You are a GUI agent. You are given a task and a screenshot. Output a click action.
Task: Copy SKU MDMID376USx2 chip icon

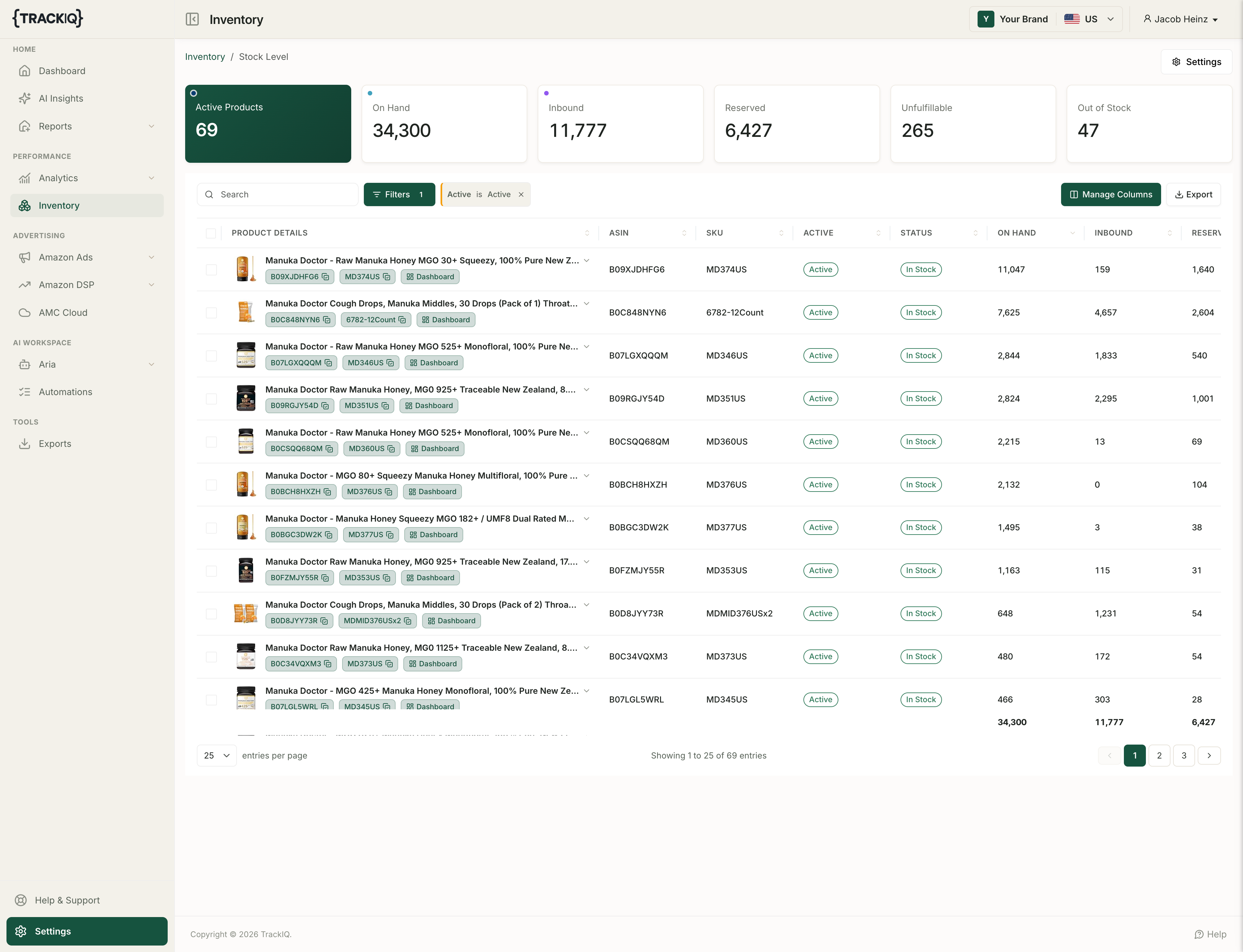click(x=408, y=621)
